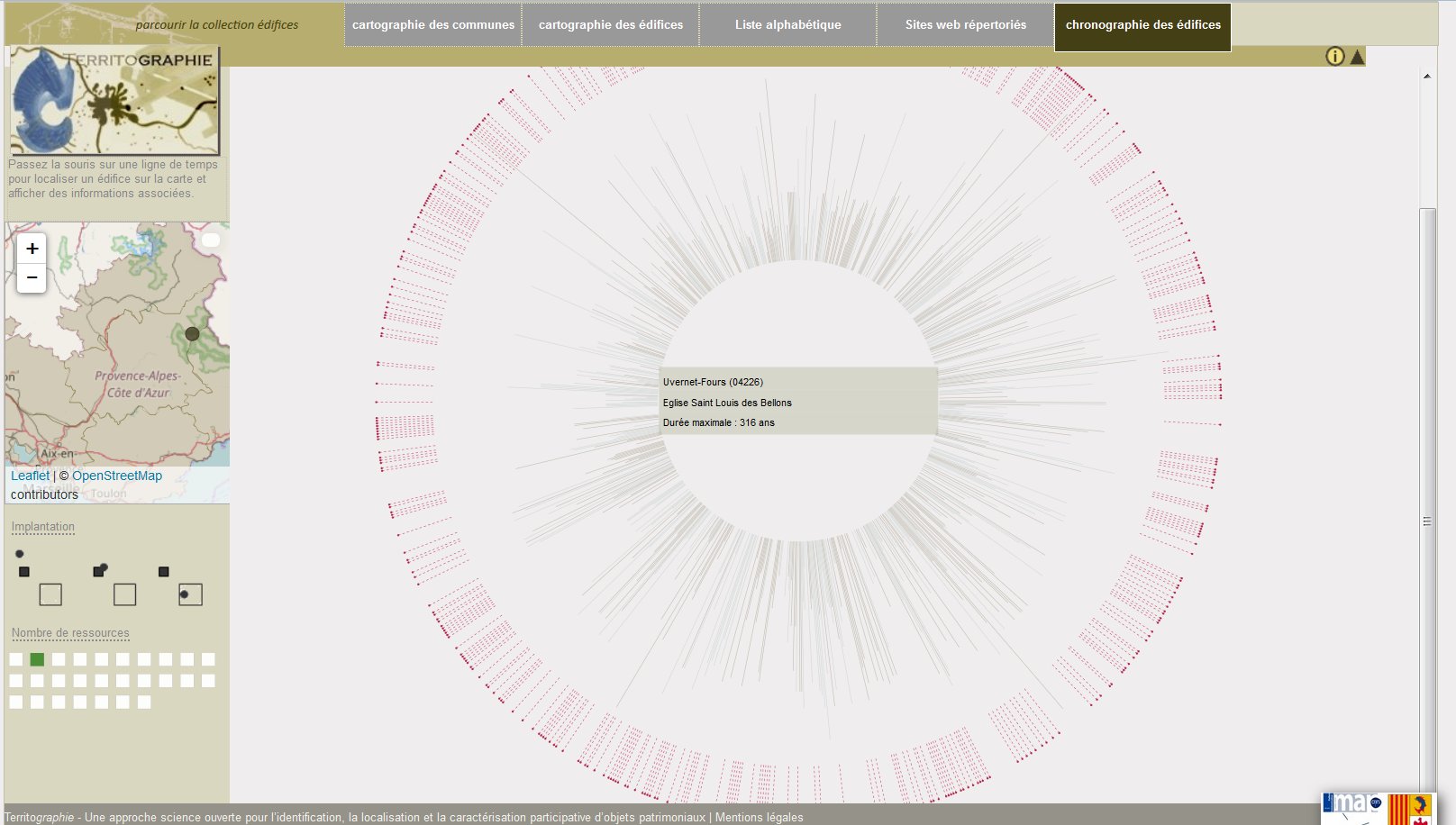Click the dark triangle collapse icon
1456x825 pixels.
pos(1357,57)
